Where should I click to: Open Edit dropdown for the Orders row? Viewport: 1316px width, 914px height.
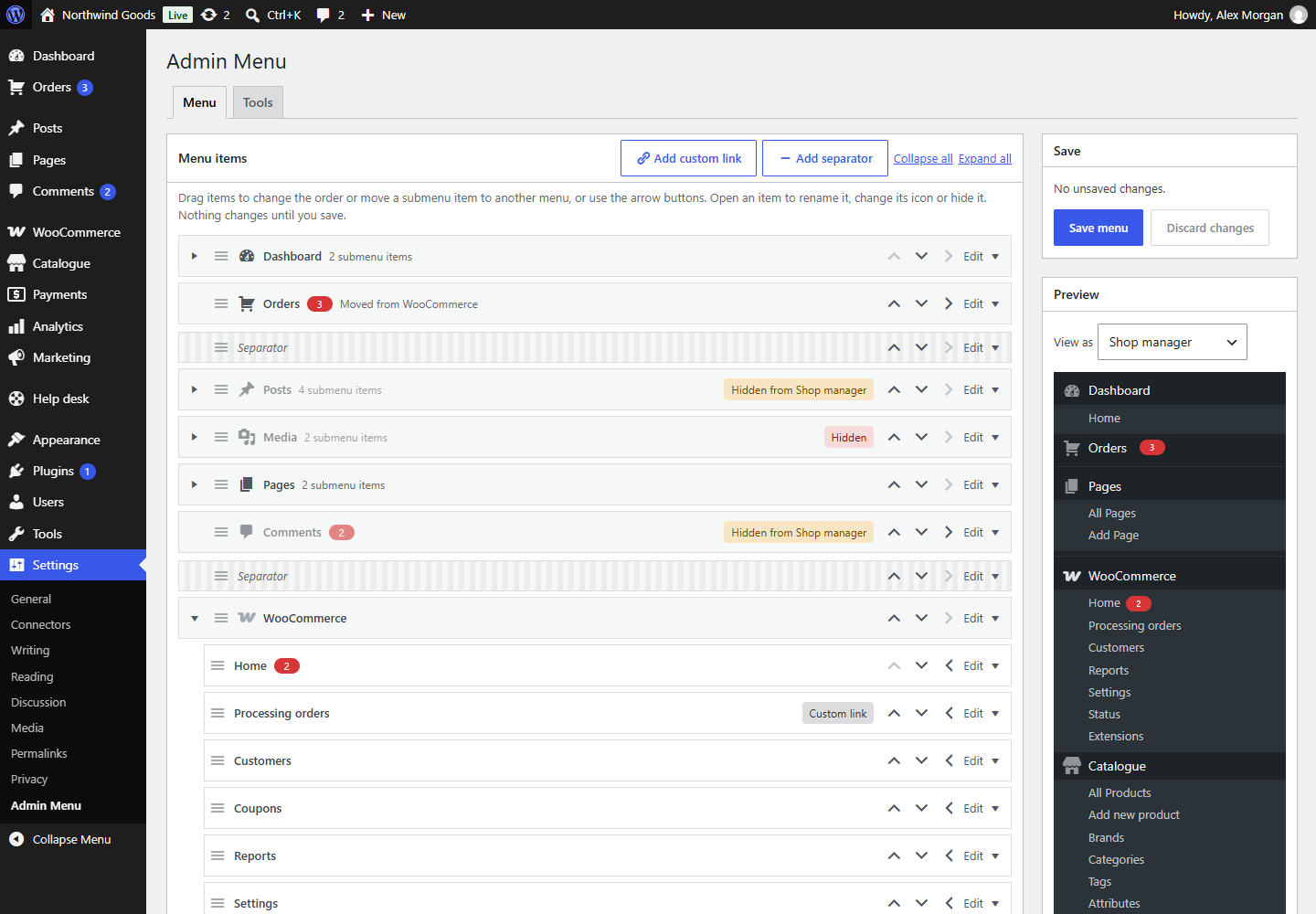(x=982, y=303)
